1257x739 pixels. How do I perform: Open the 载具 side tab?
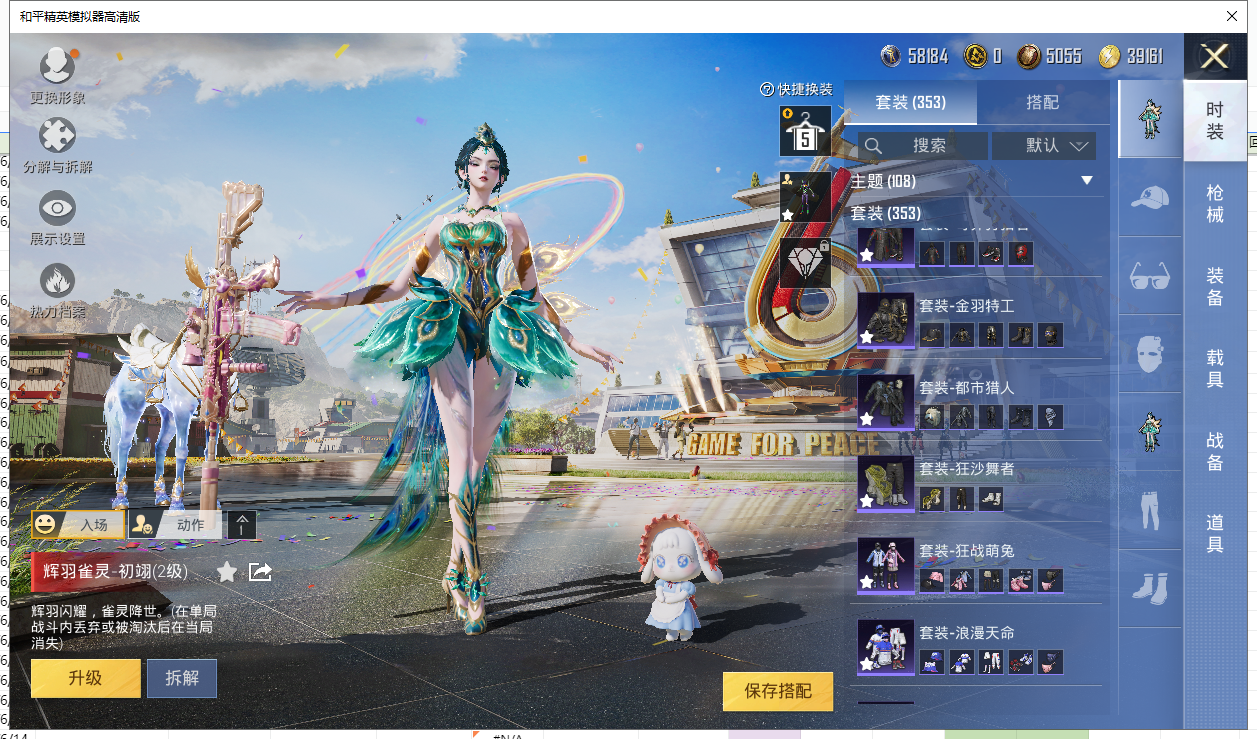(1215, 368)
